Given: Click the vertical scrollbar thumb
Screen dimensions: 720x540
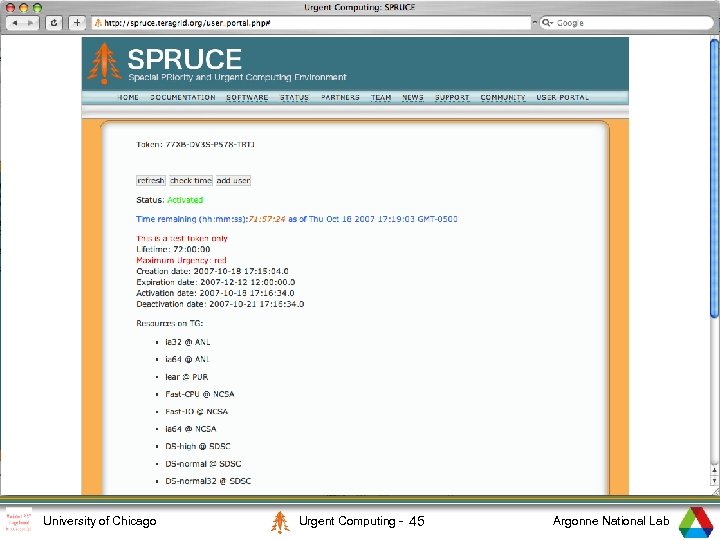Looking at the screenshot, I should tap(714, 178).
